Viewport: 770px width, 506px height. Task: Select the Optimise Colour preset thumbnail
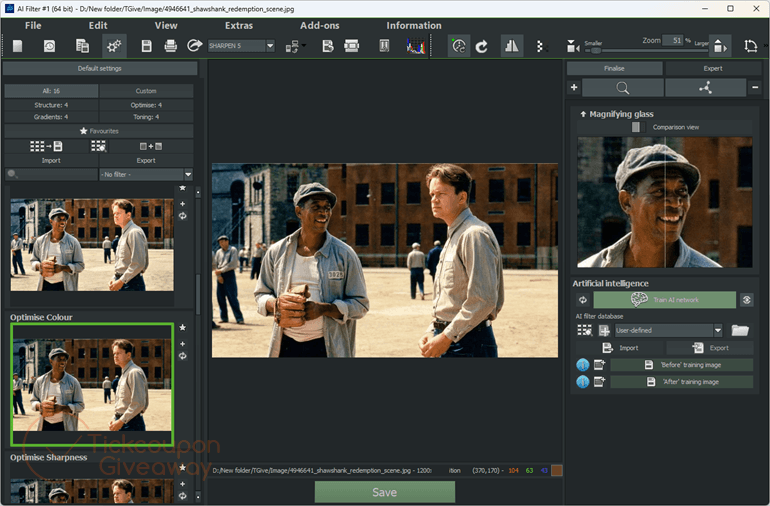pyautogui.click(x=92, y=384)
